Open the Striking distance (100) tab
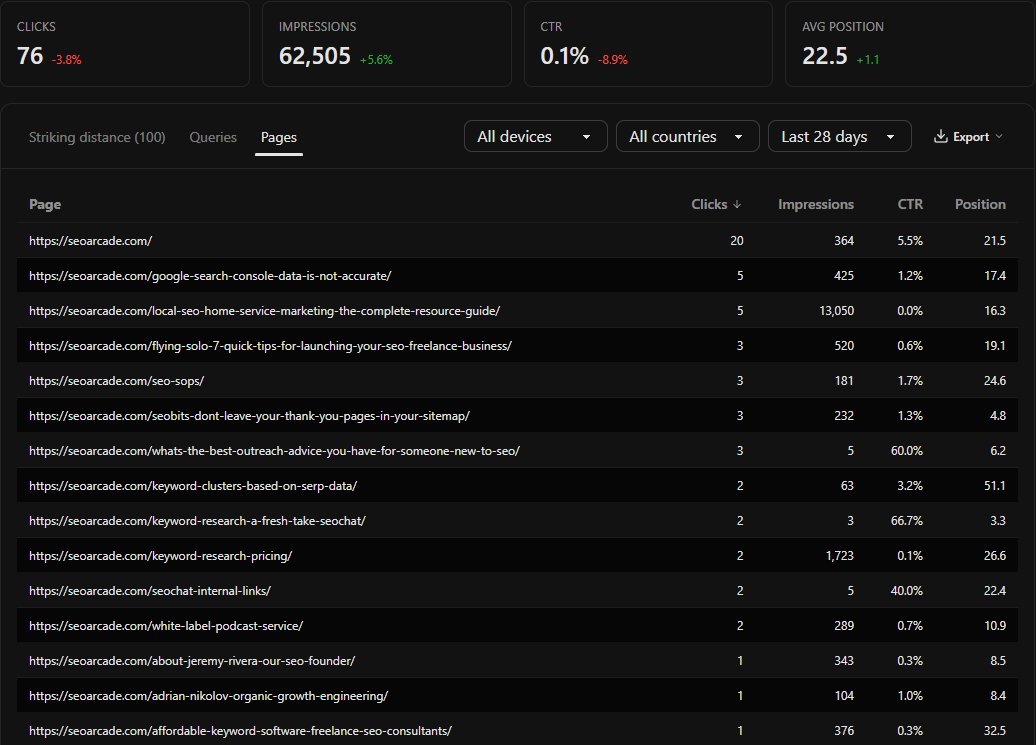The width and height of the screenshot is (1036, 745). [97, 137]
